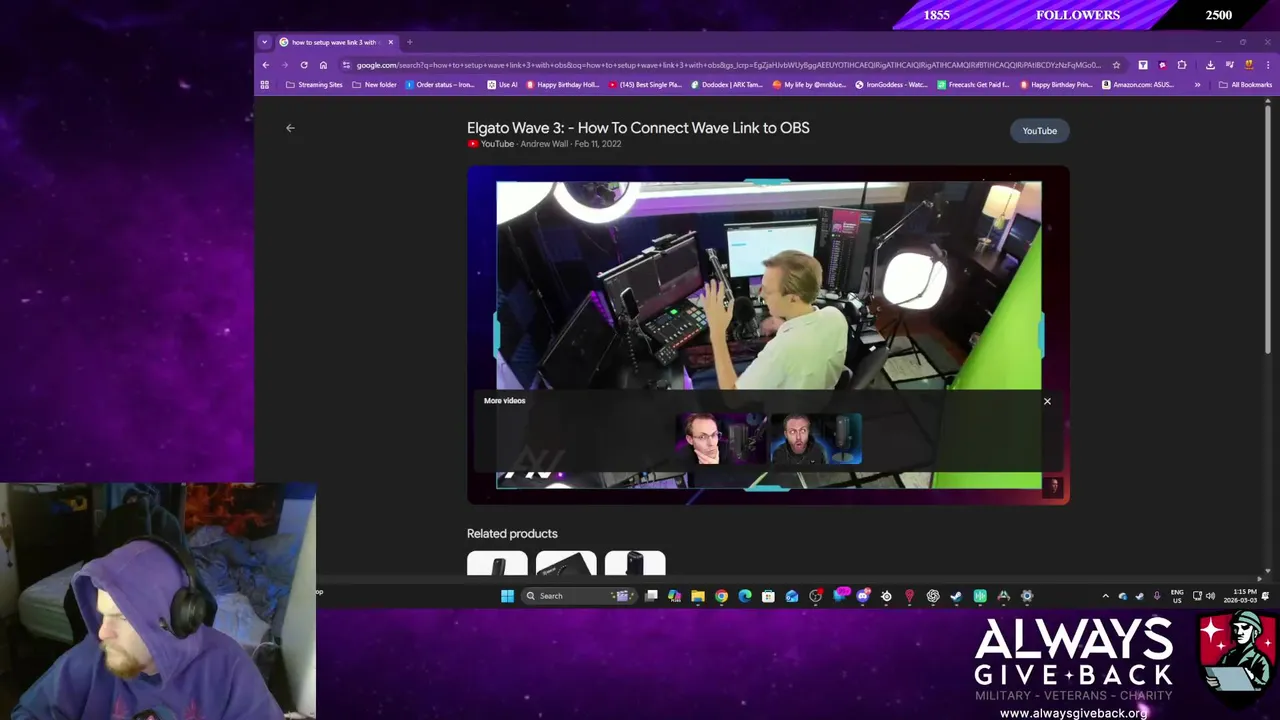Viewport: 1280px width, 720px height.
Task: Open the first More videos thumbnail
Action: (x=721, y=439)
